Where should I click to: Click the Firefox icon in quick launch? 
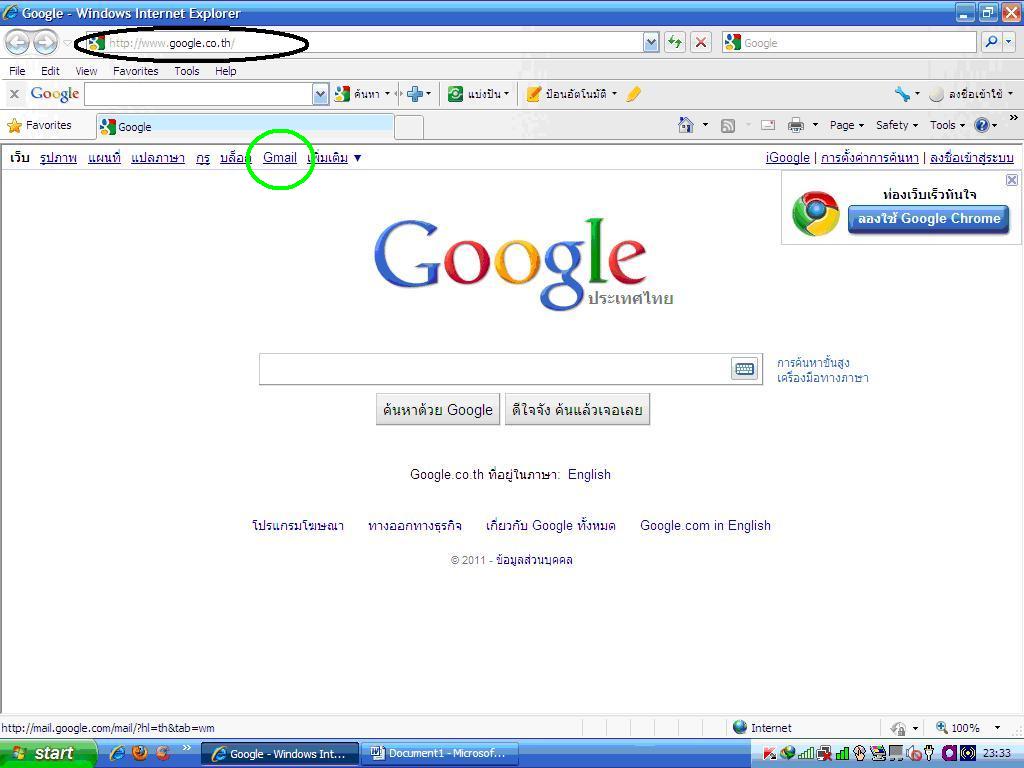click(139, 753)
